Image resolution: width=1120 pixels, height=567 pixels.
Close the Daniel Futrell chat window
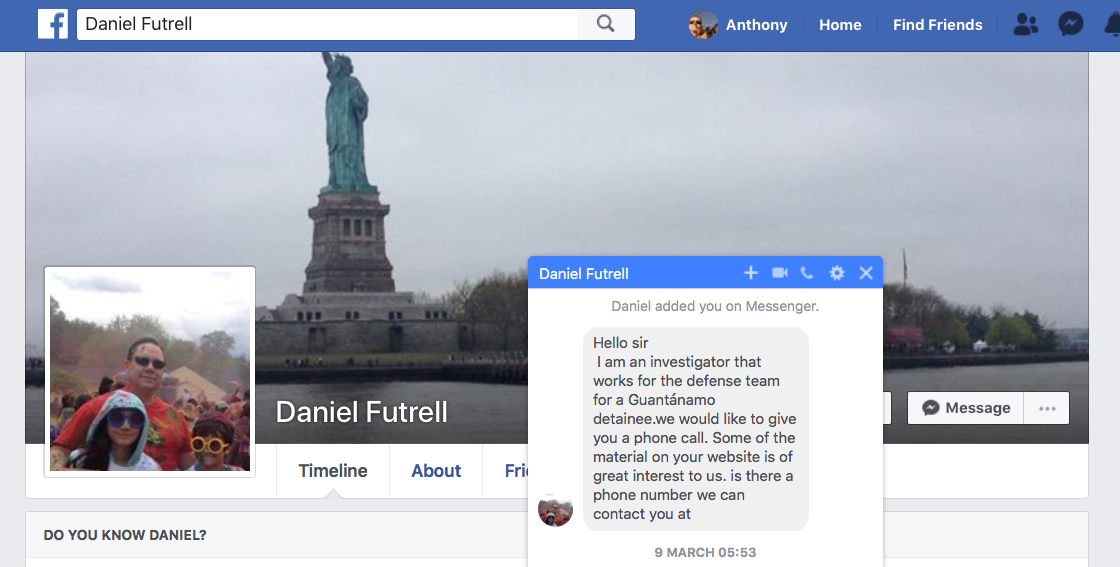click(x=866, y=273)
